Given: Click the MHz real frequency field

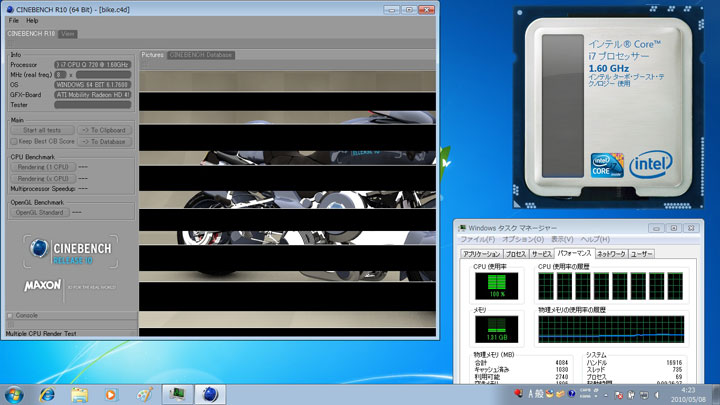Looking at the screenshot, I should pyautogui.click(x=103, y=75).
